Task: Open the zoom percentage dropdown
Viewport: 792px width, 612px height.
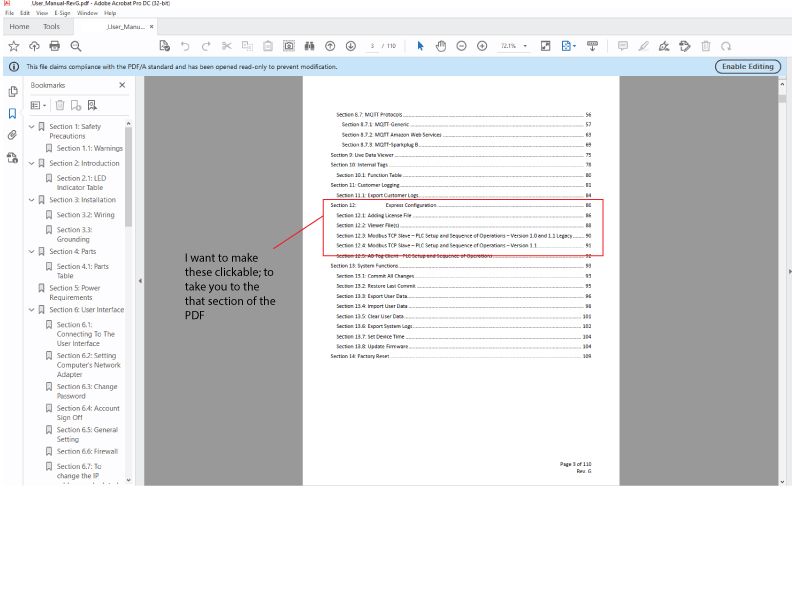Action: click(x=525, y=46)
